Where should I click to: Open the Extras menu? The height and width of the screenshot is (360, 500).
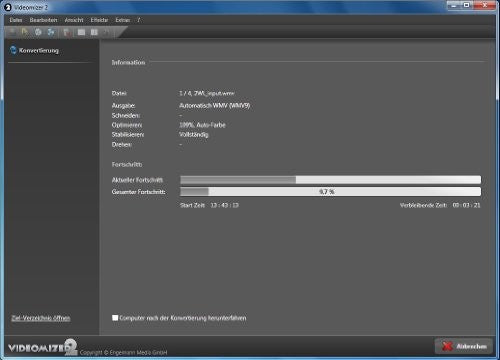click(122, 20)
